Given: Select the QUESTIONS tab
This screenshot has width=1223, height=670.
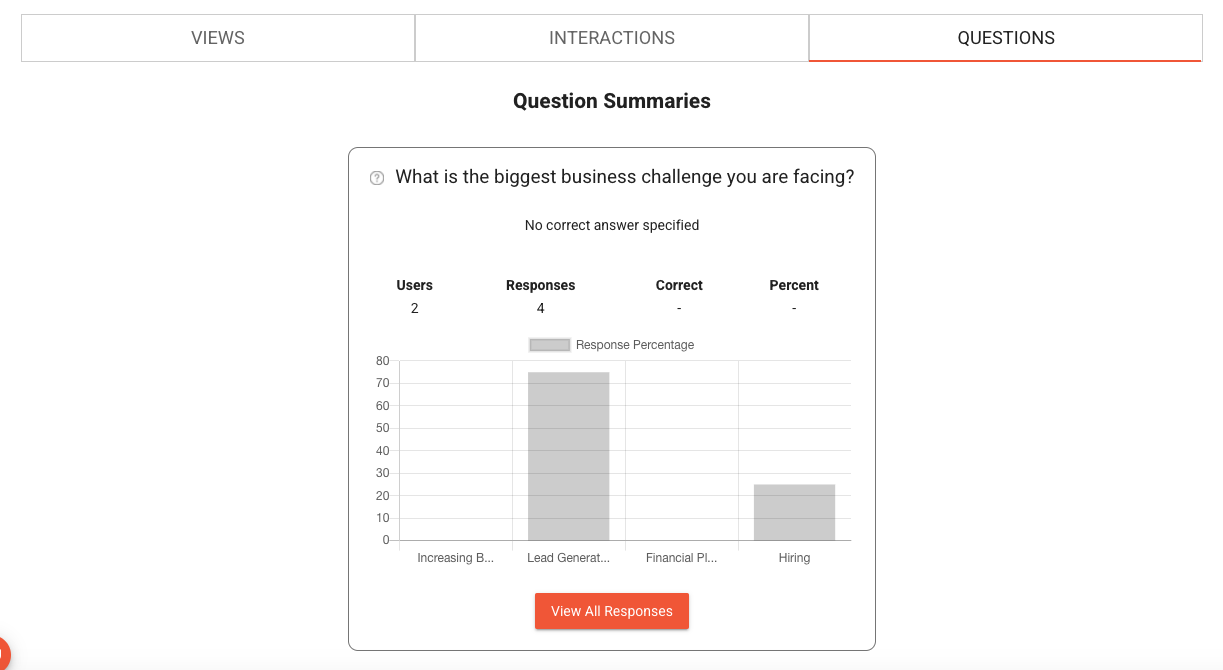Looking at the screenshot, I should coord(1006,38).
